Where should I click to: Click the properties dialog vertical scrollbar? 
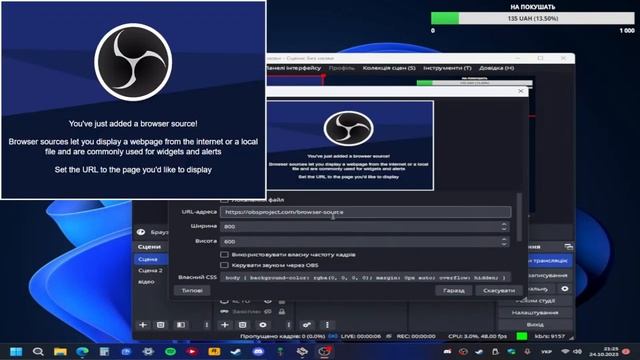tap(519, 217)
